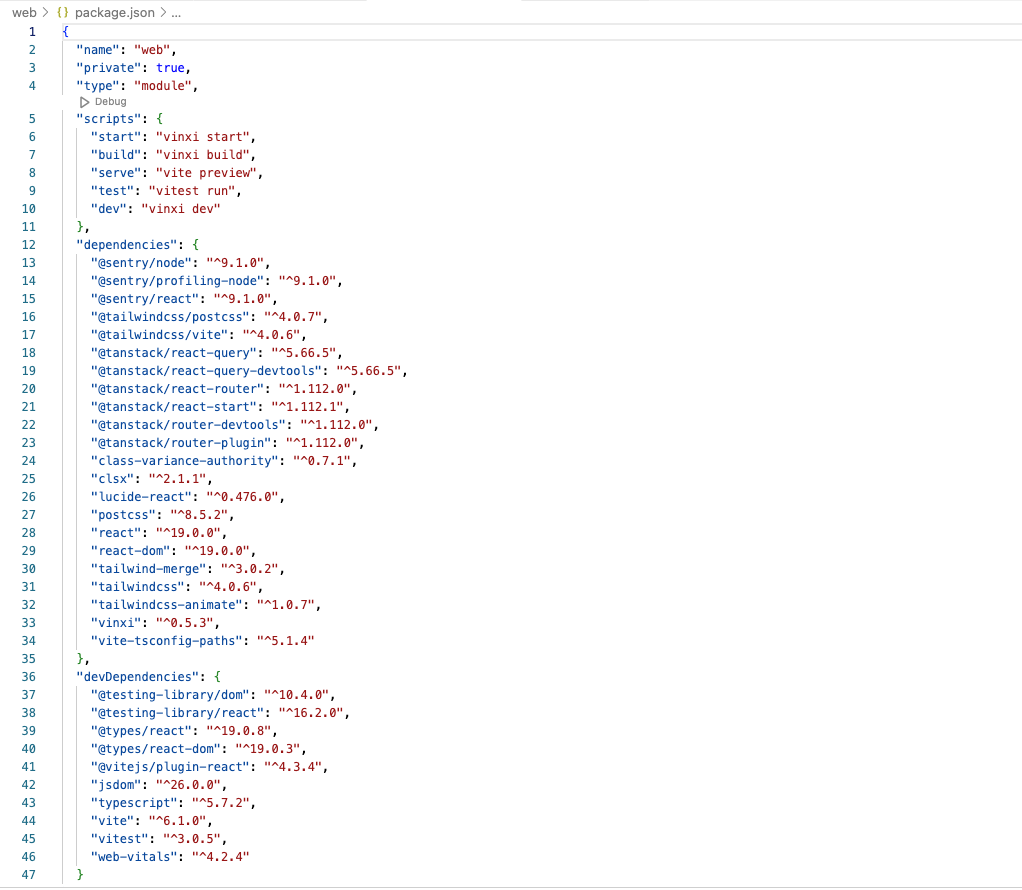Click the "^1.112.1" version of react-start
Screen dimensions: 1022x890
pos(308,407)
